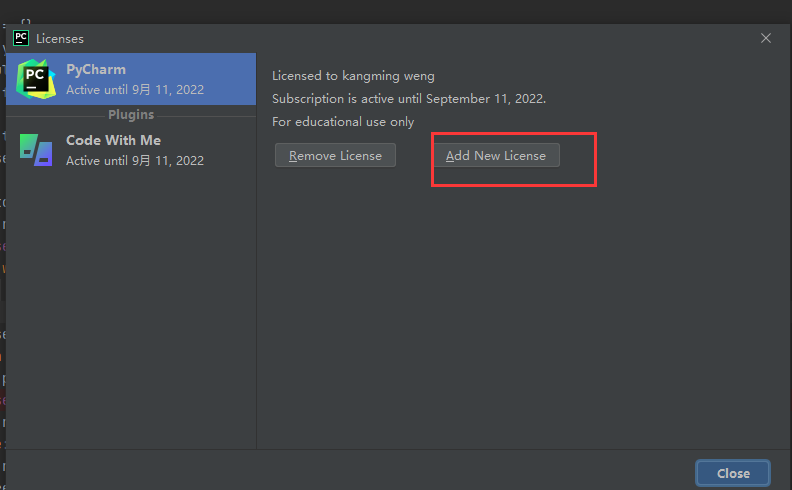Select the Code With Me plugin entry
This screenshot has height=490, width=792.
click(131, 150)
